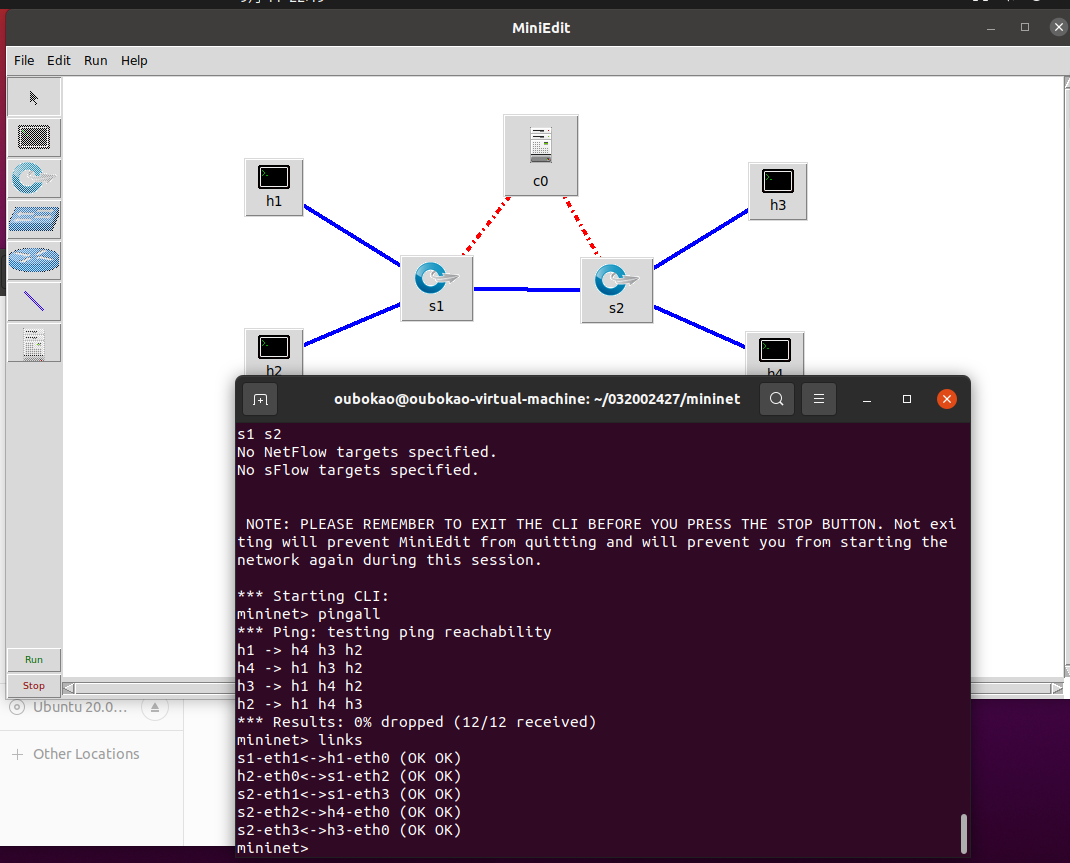
Task: Close the terminal window
Action: point(946,399)
